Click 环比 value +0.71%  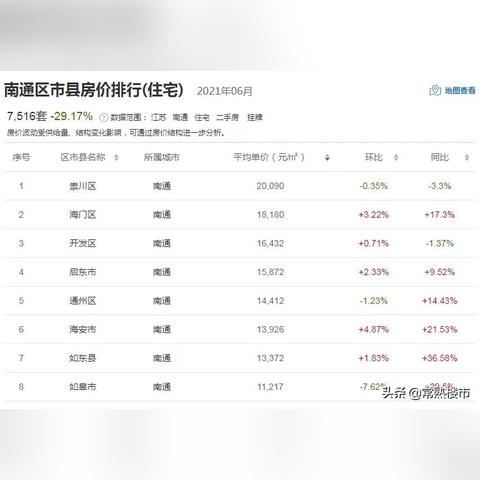374,243
